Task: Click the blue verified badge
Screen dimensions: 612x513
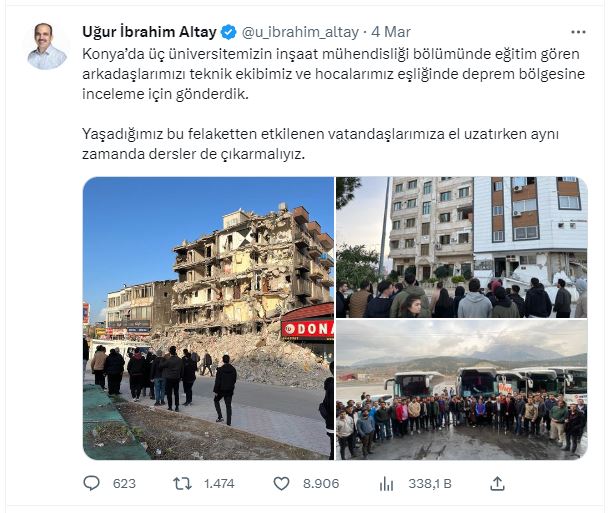Action: click(229, 32)
